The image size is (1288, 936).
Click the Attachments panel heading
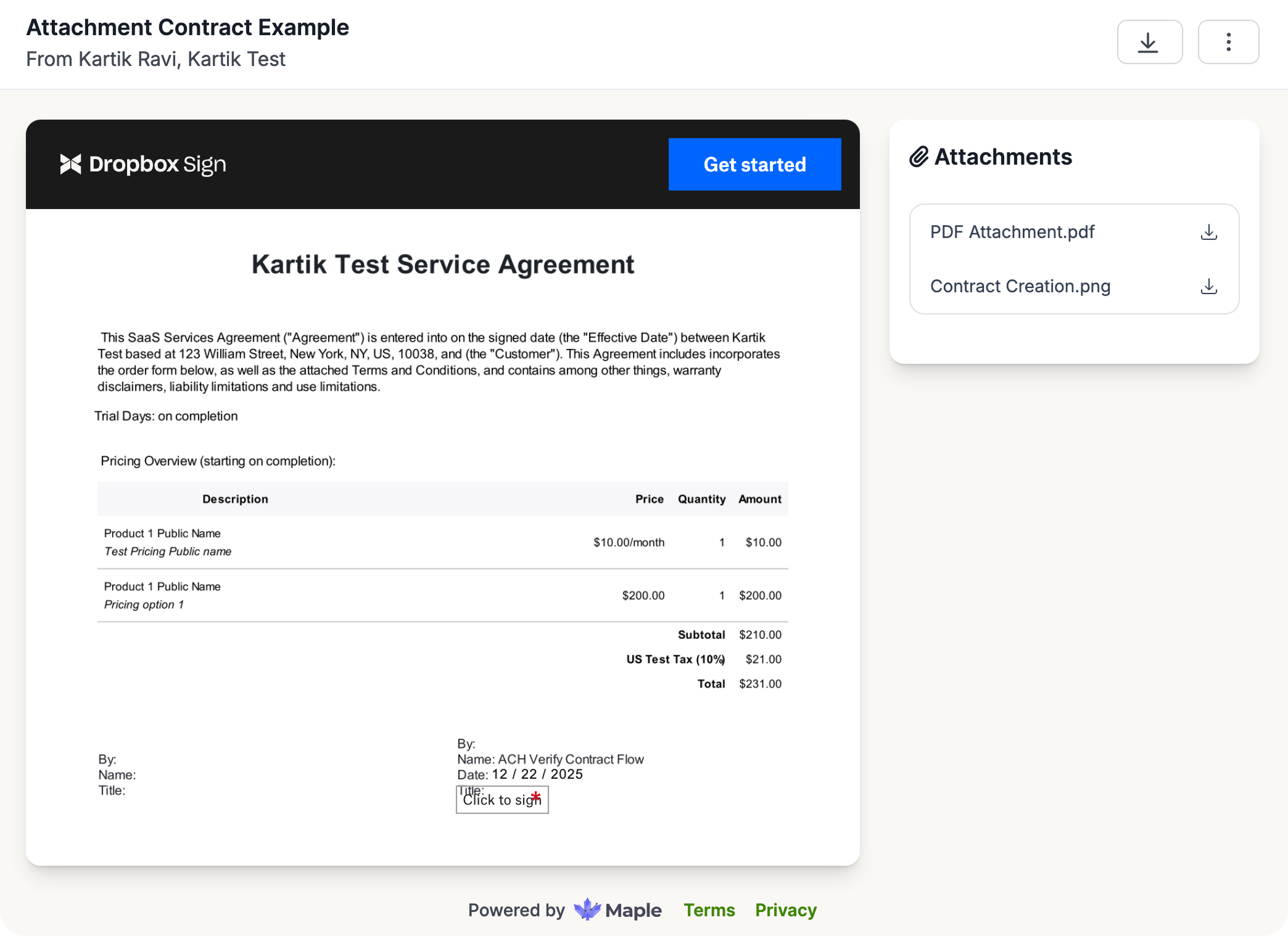[x=1003, y=157]
